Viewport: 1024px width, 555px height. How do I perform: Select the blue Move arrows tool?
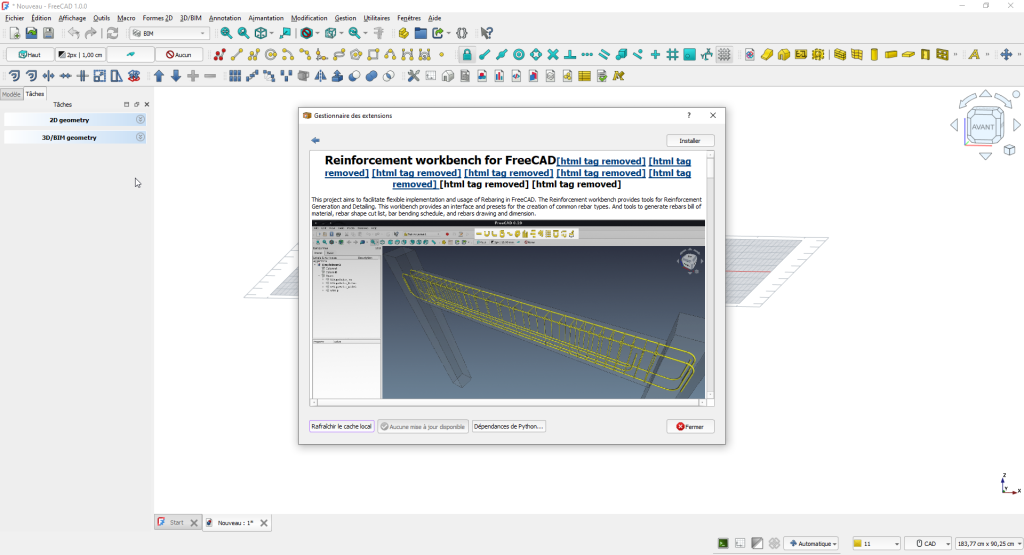(1006, 55)
